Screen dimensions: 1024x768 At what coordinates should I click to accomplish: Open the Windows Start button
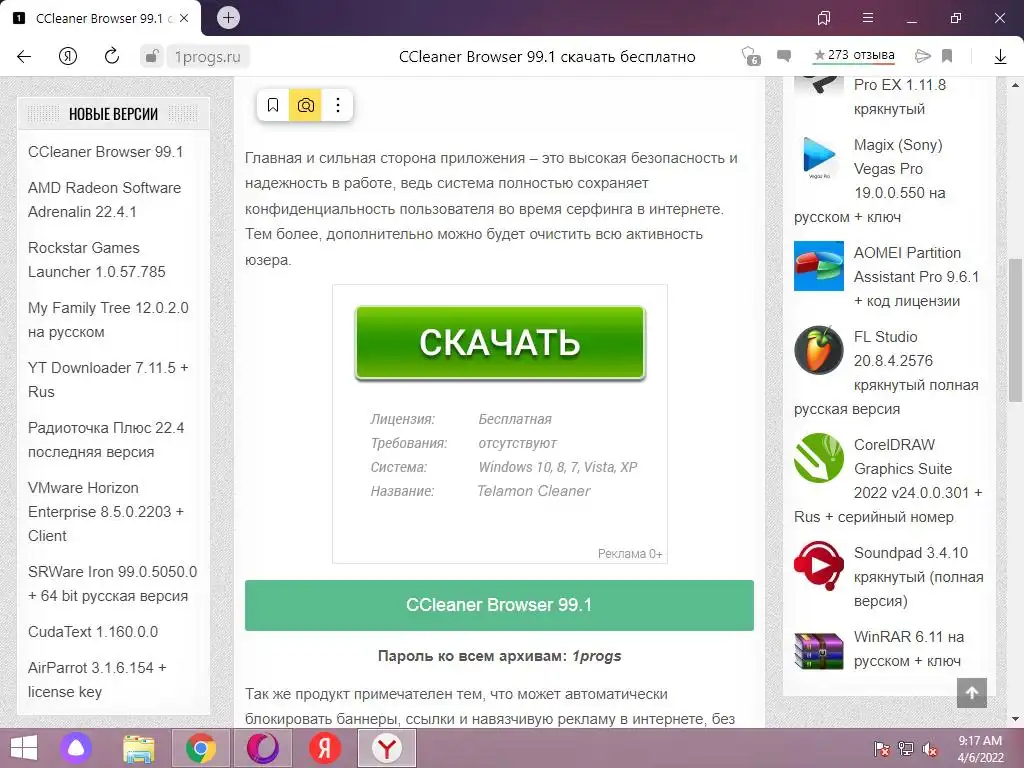(x=24, y=748)
